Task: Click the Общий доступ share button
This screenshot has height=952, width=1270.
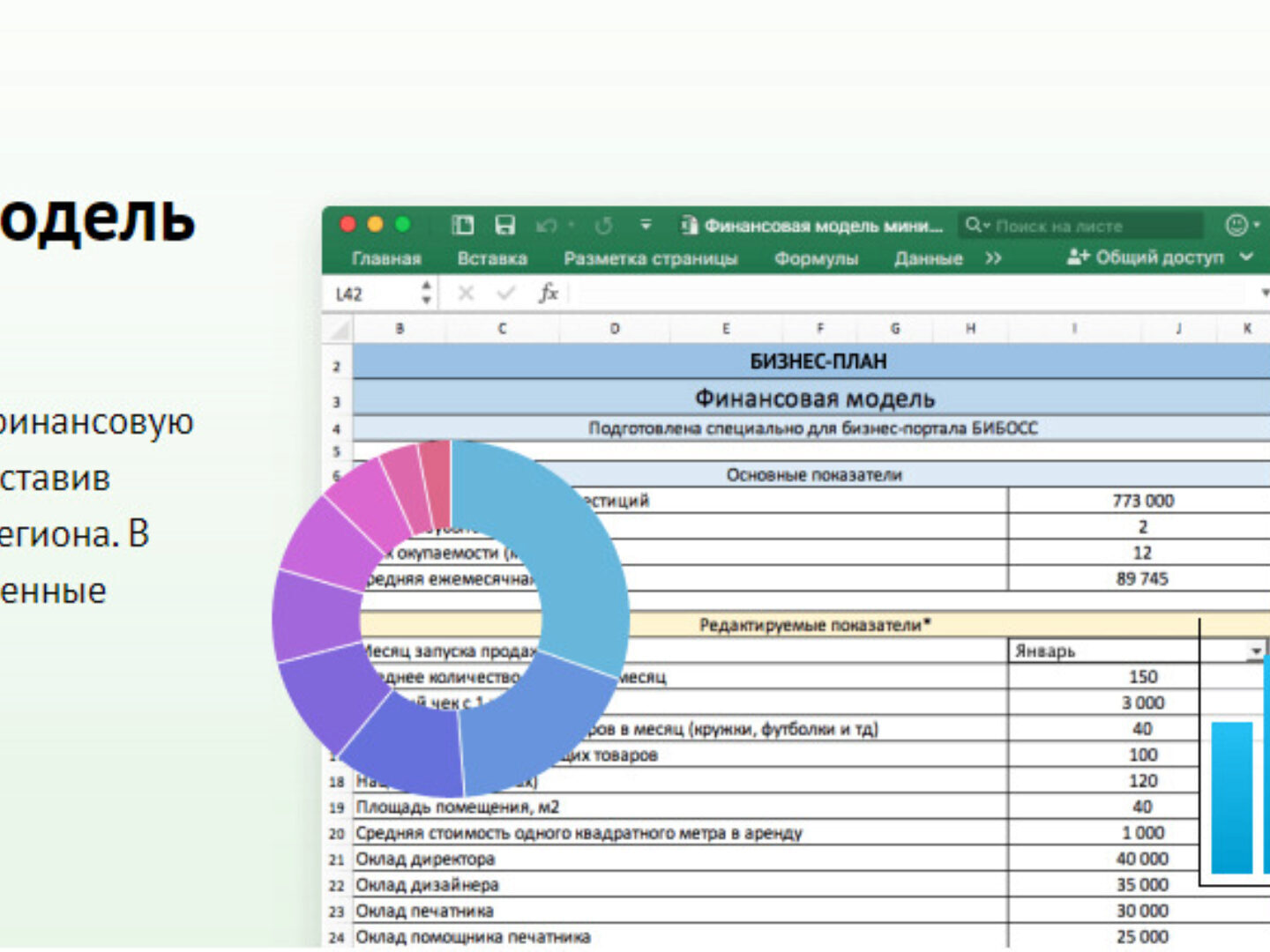Action: pyautogui.click(x=1145, y=257)
